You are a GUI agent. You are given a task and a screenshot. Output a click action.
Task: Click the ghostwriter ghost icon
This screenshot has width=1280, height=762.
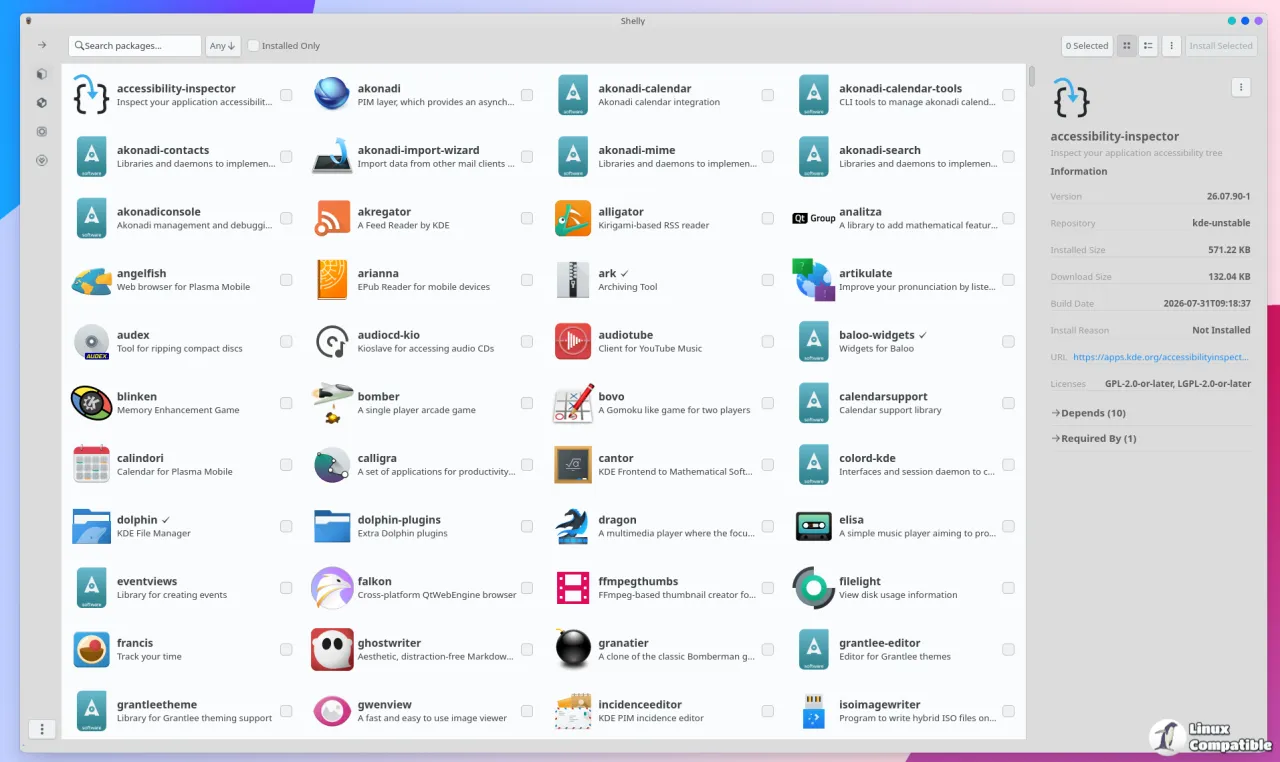click(332, 650)
